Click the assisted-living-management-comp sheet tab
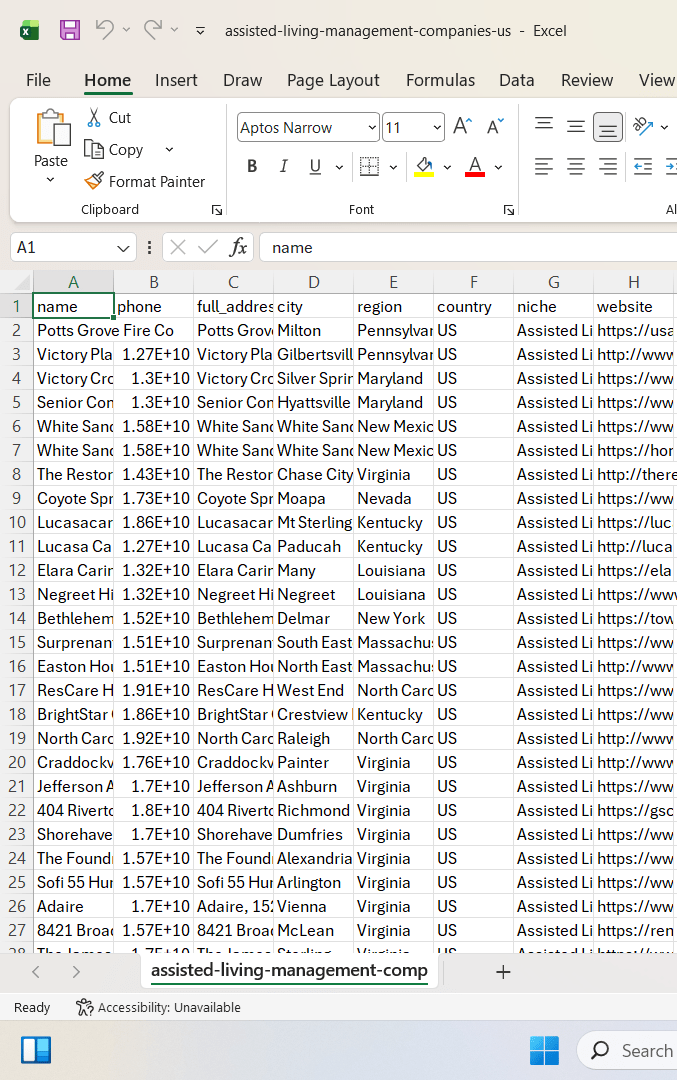 tap(289, 970)
